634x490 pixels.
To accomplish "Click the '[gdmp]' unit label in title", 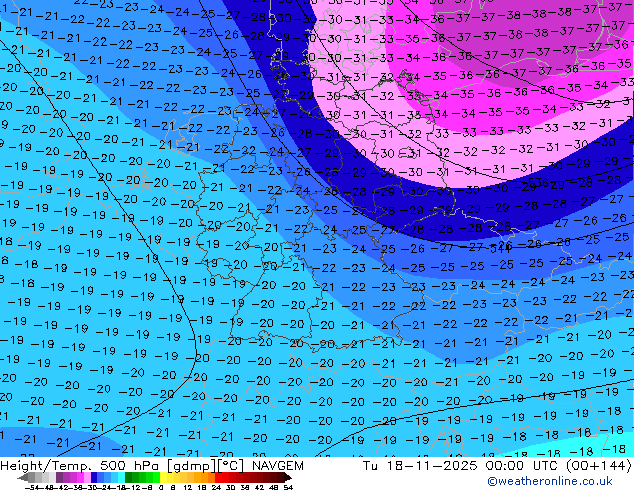I will click(x=190, y=466).
